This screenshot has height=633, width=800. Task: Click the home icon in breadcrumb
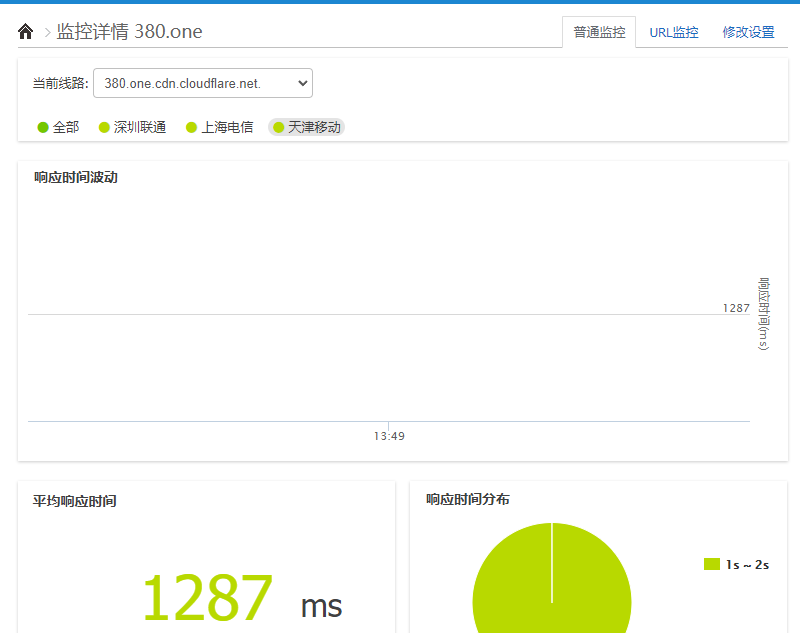pos(26,32)
